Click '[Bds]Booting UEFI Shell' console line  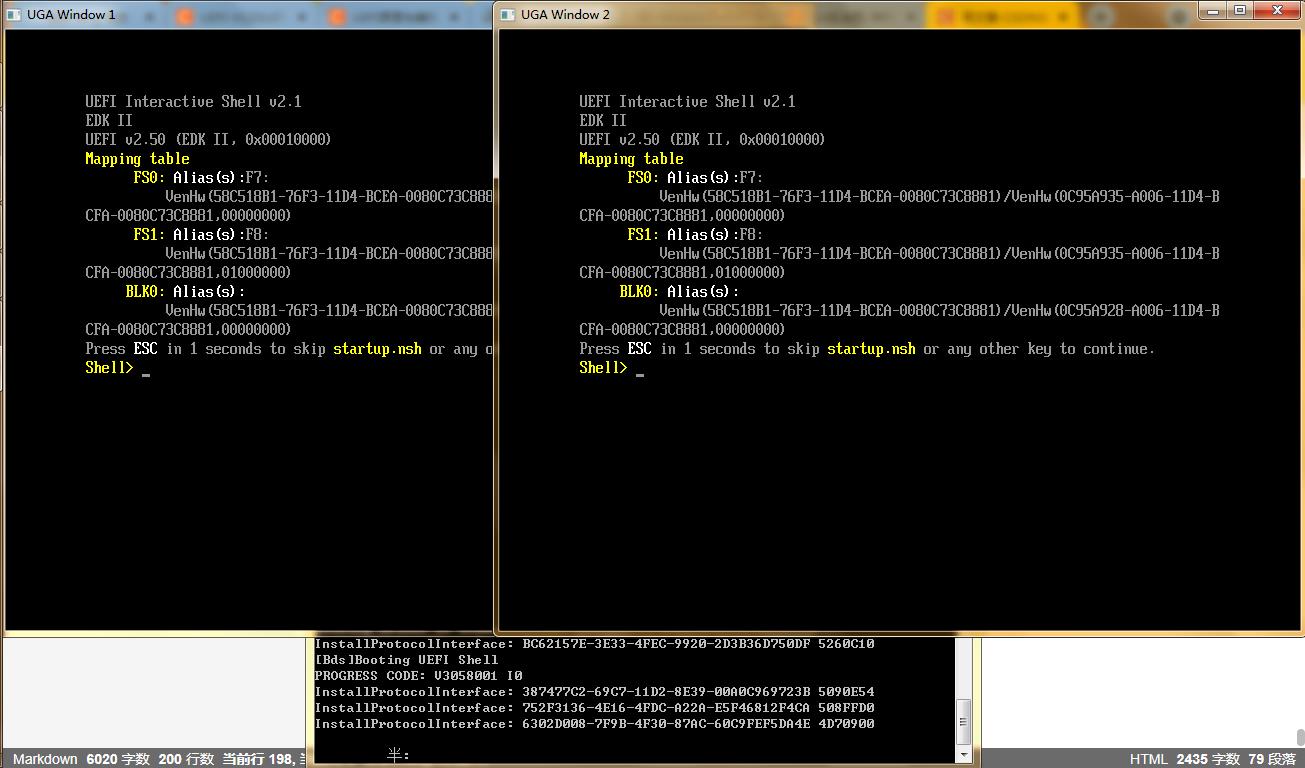406,660
